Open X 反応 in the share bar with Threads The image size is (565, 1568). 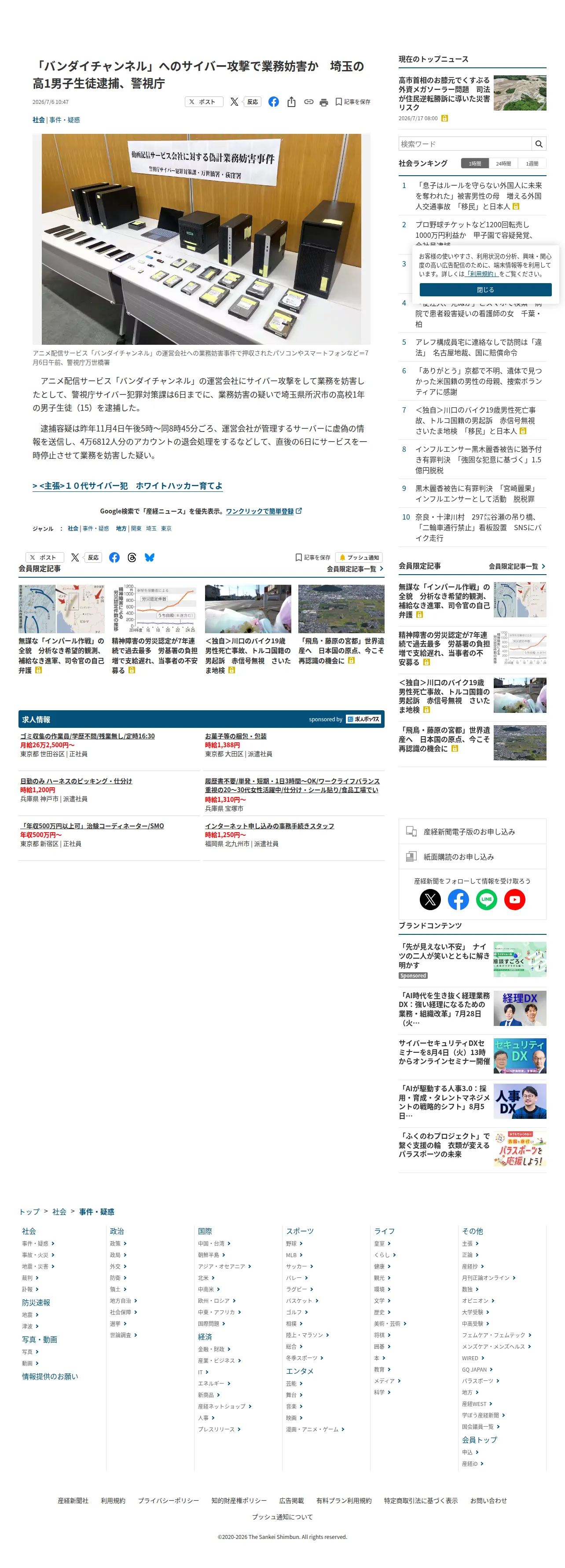pyautogui.click(x=86, y=557)
